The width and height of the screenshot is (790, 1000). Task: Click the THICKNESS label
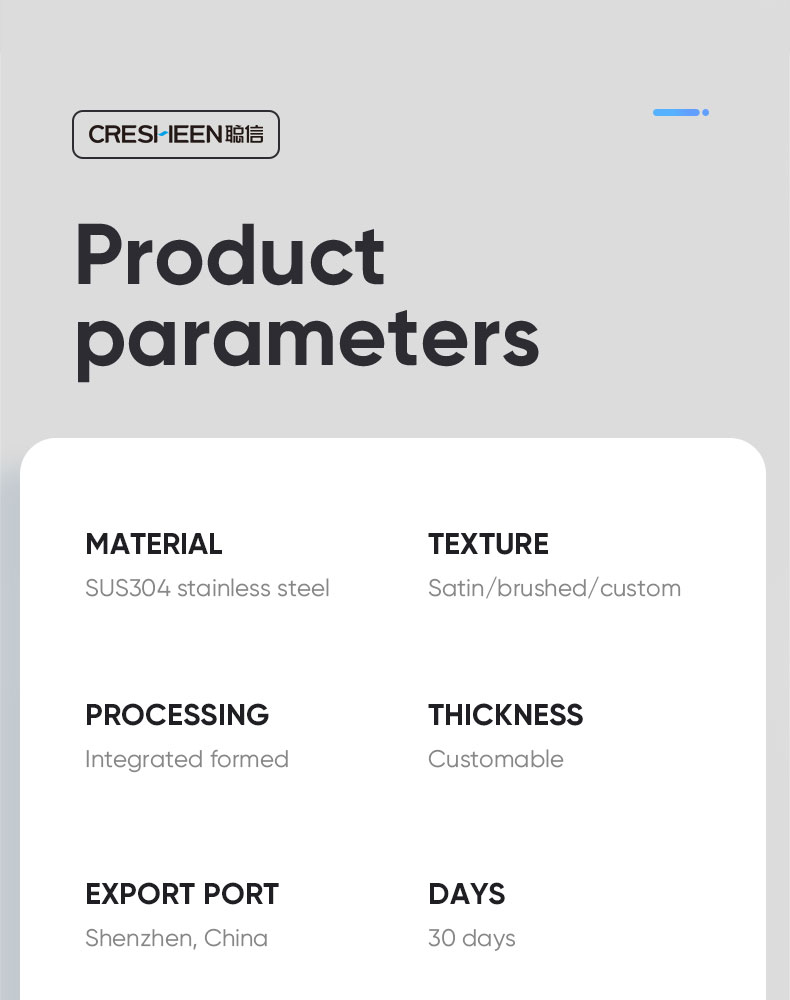(x=506, y=715)
